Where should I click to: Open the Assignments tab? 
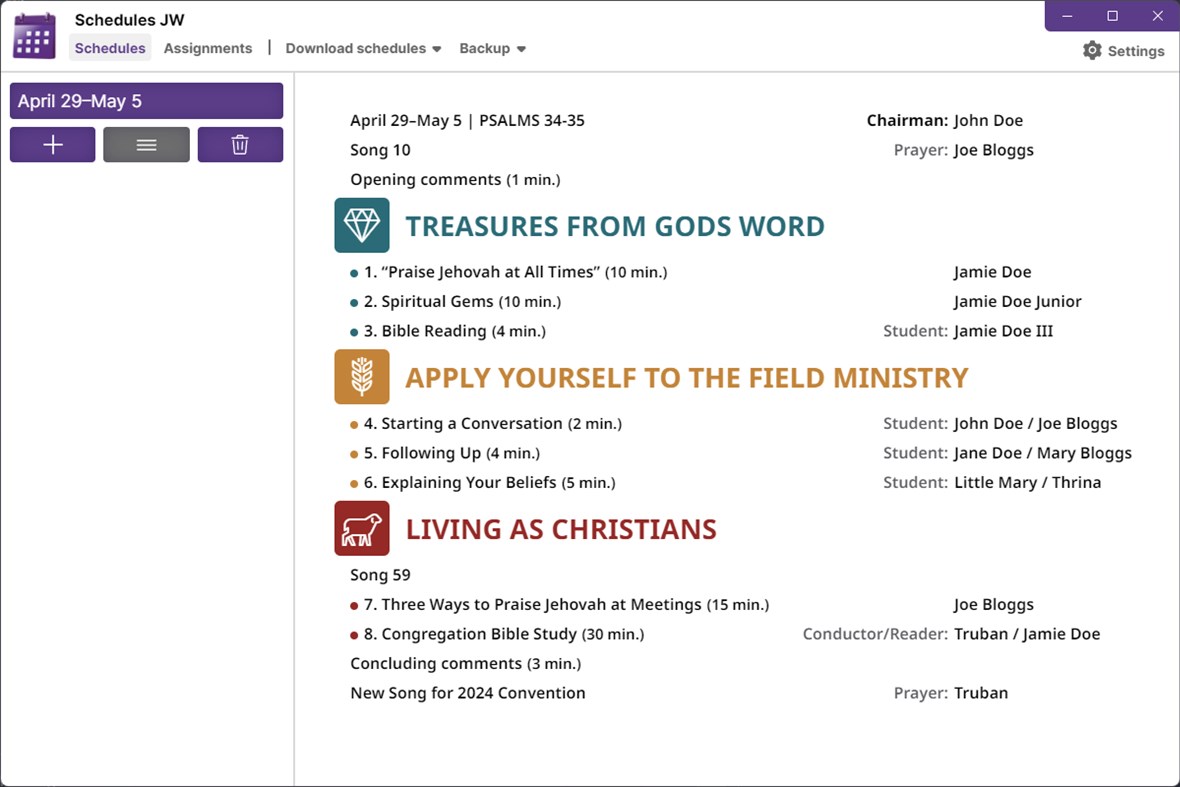coord(208,48)
